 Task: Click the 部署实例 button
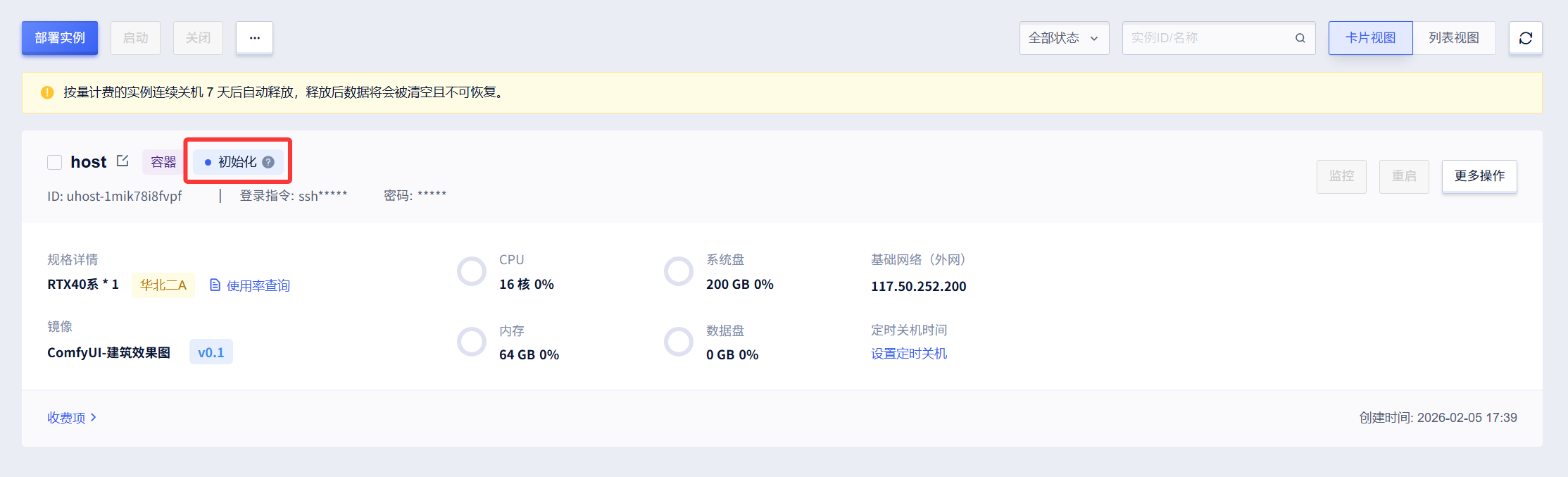[x=60, y=38]
